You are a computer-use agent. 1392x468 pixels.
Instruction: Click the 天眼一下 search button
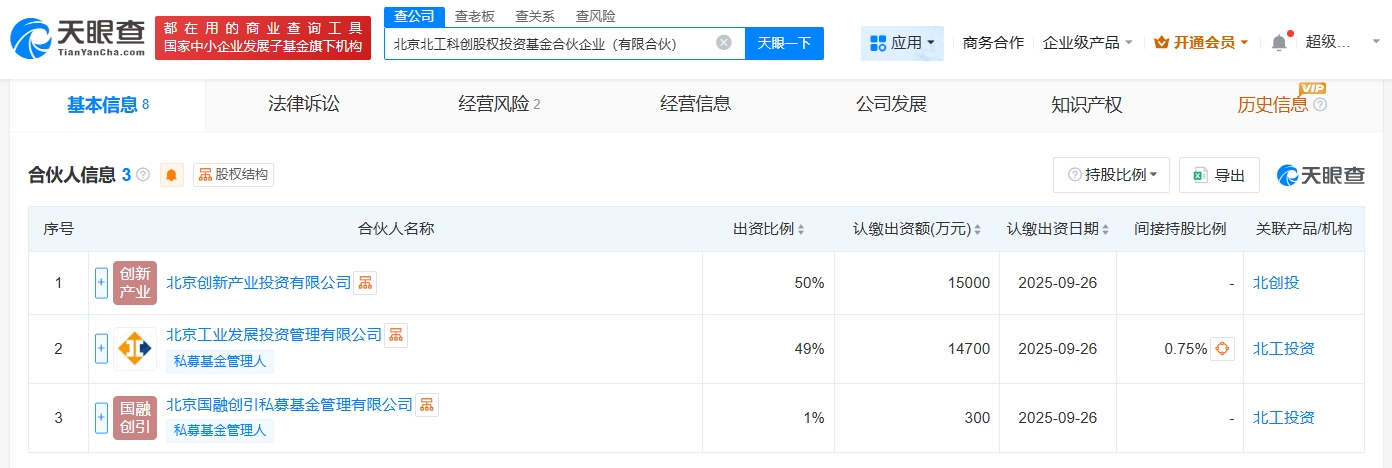[784, 43]
